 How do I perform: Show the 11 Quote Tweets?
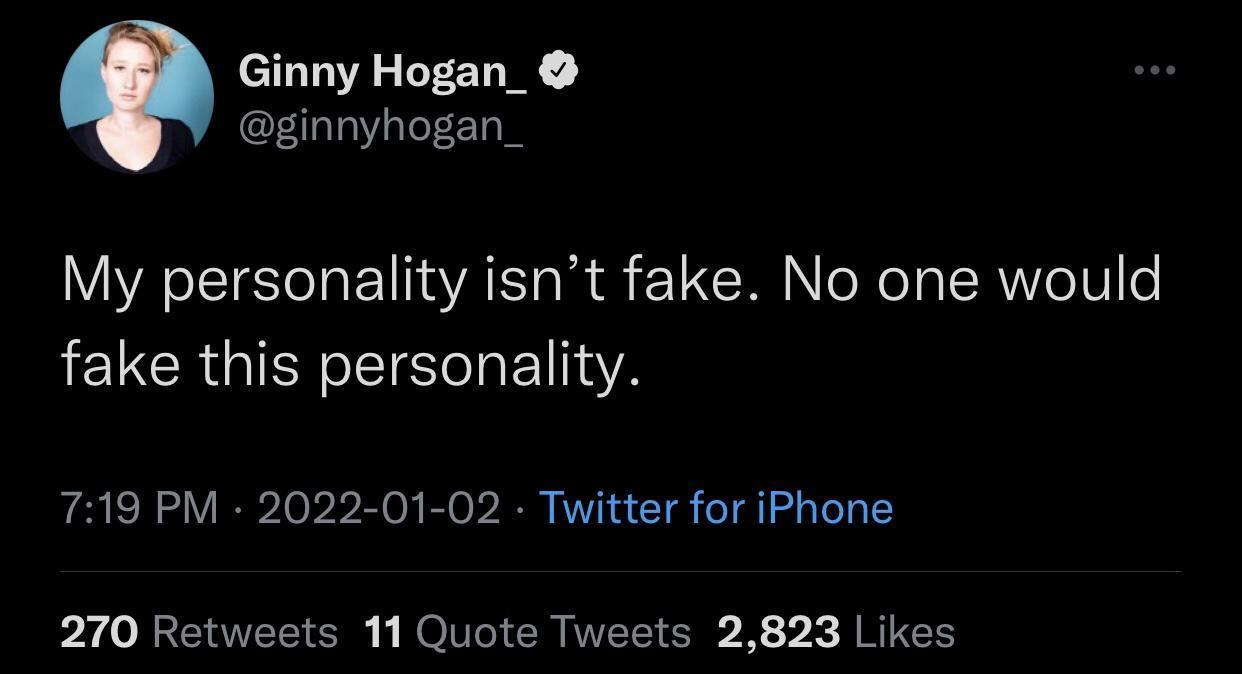(527, 632)
